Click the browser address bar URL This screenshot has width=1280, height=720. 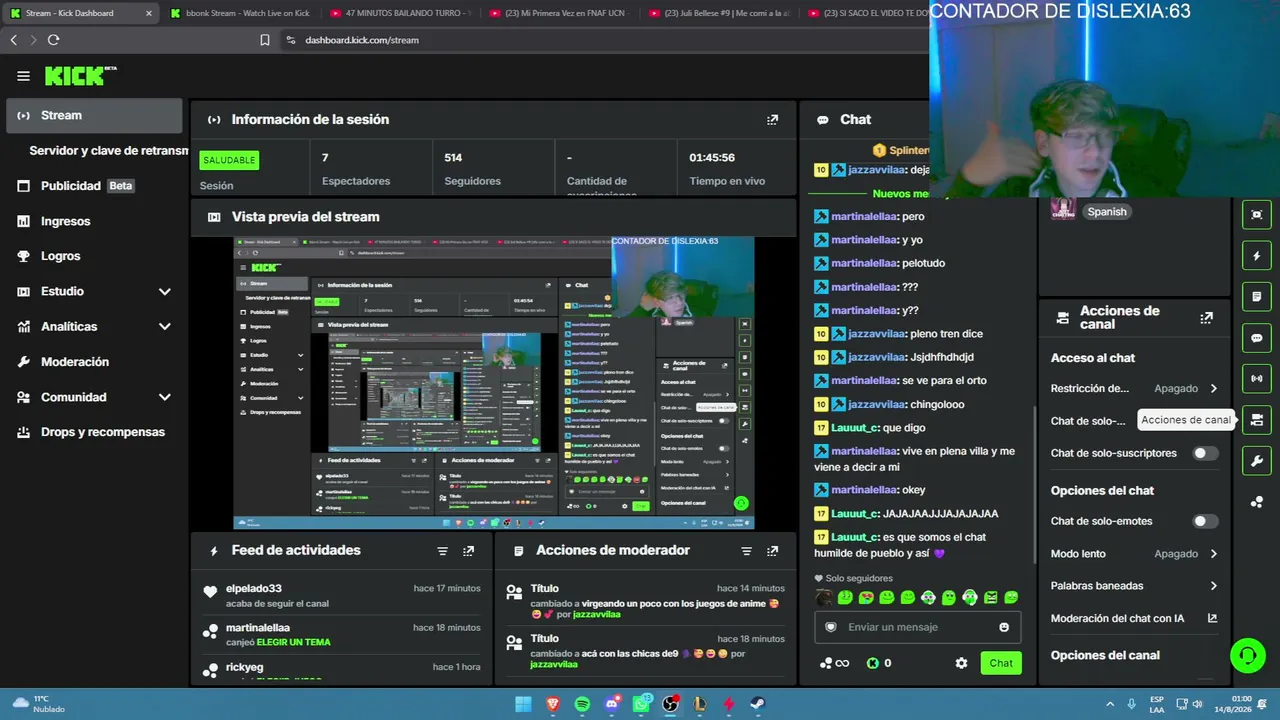pyautogui.click(x=362, y=40)
